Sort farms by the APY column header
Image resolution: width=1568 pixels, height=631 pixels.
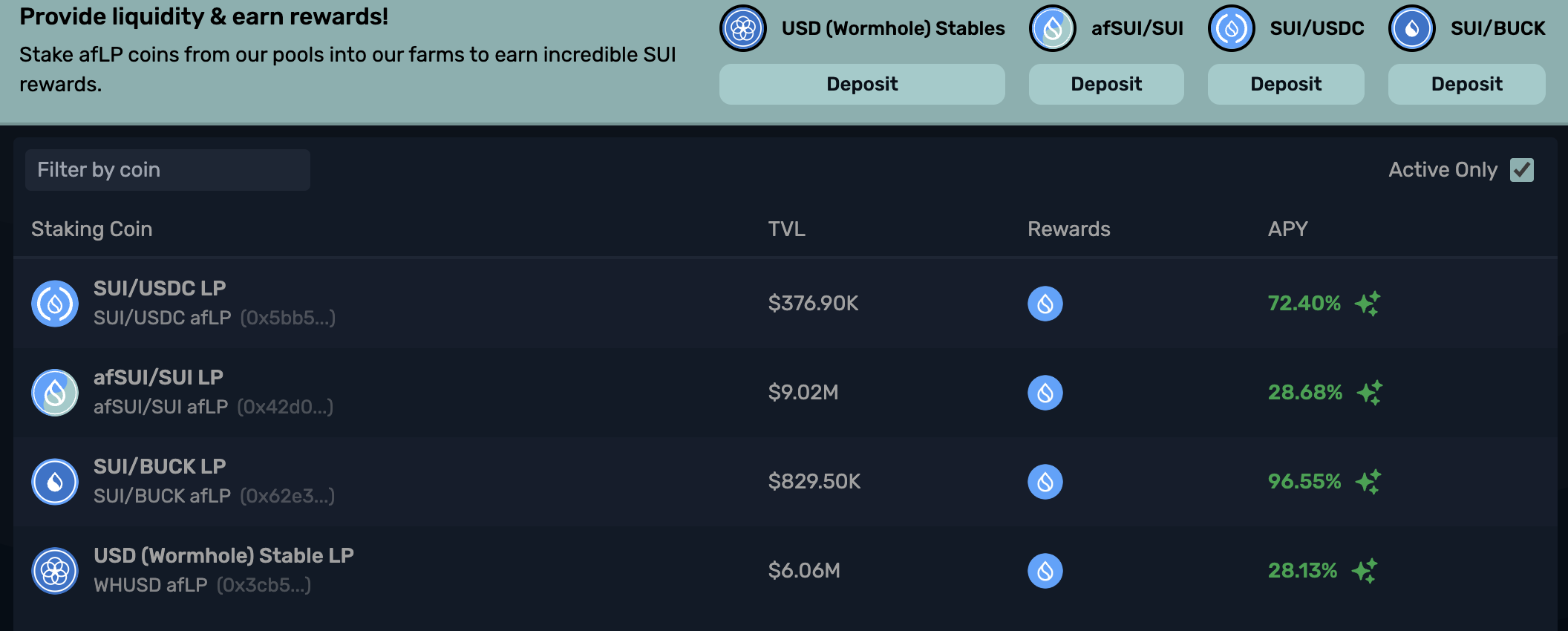[1287, 229]
